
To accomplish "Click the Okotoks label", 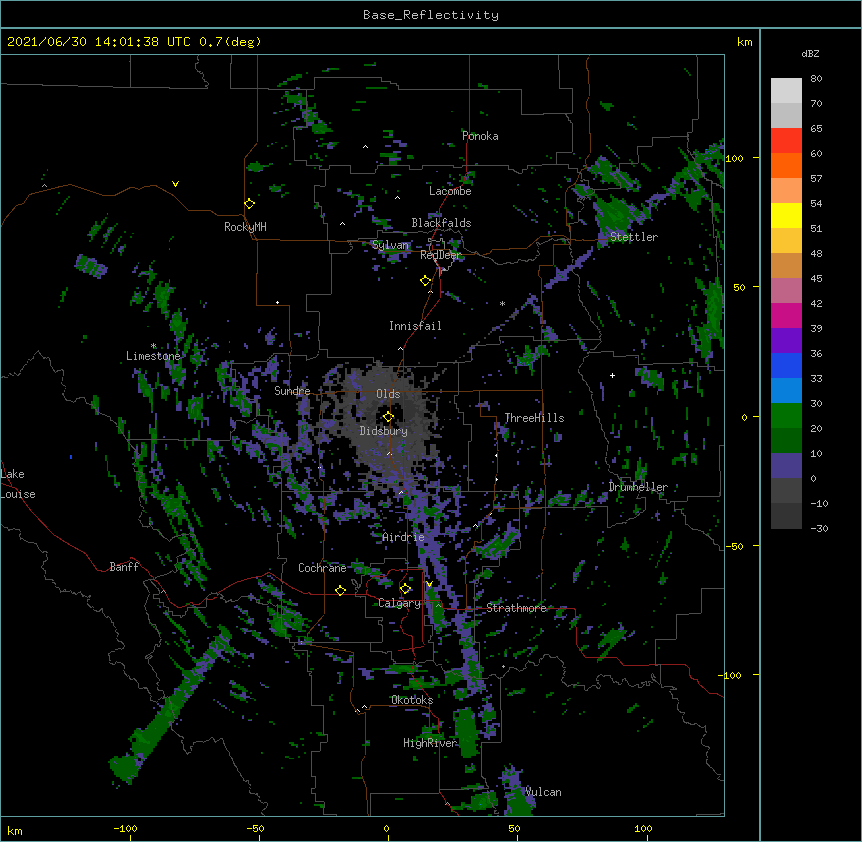I will tap(412, 700).
